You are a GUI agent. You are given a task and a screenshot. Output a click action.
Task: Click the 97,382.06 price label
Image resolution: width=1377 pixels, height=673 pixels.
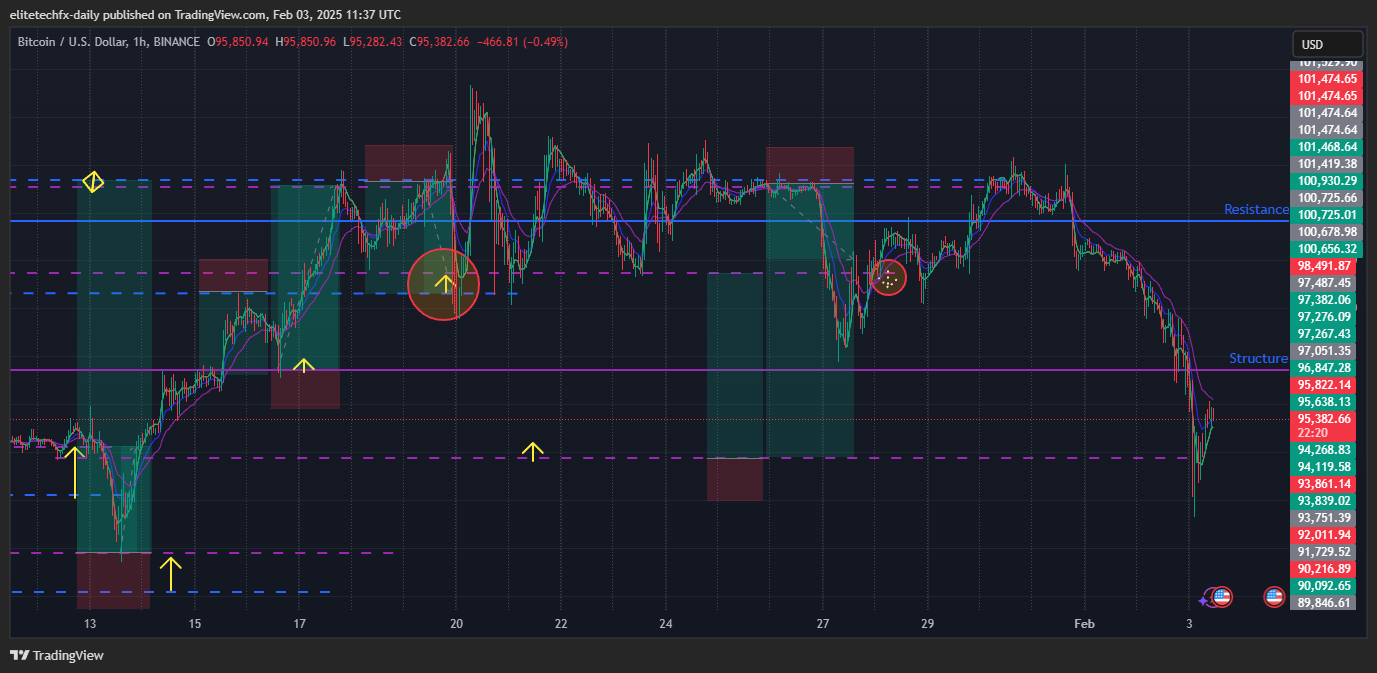click(x=1325, y=299)
